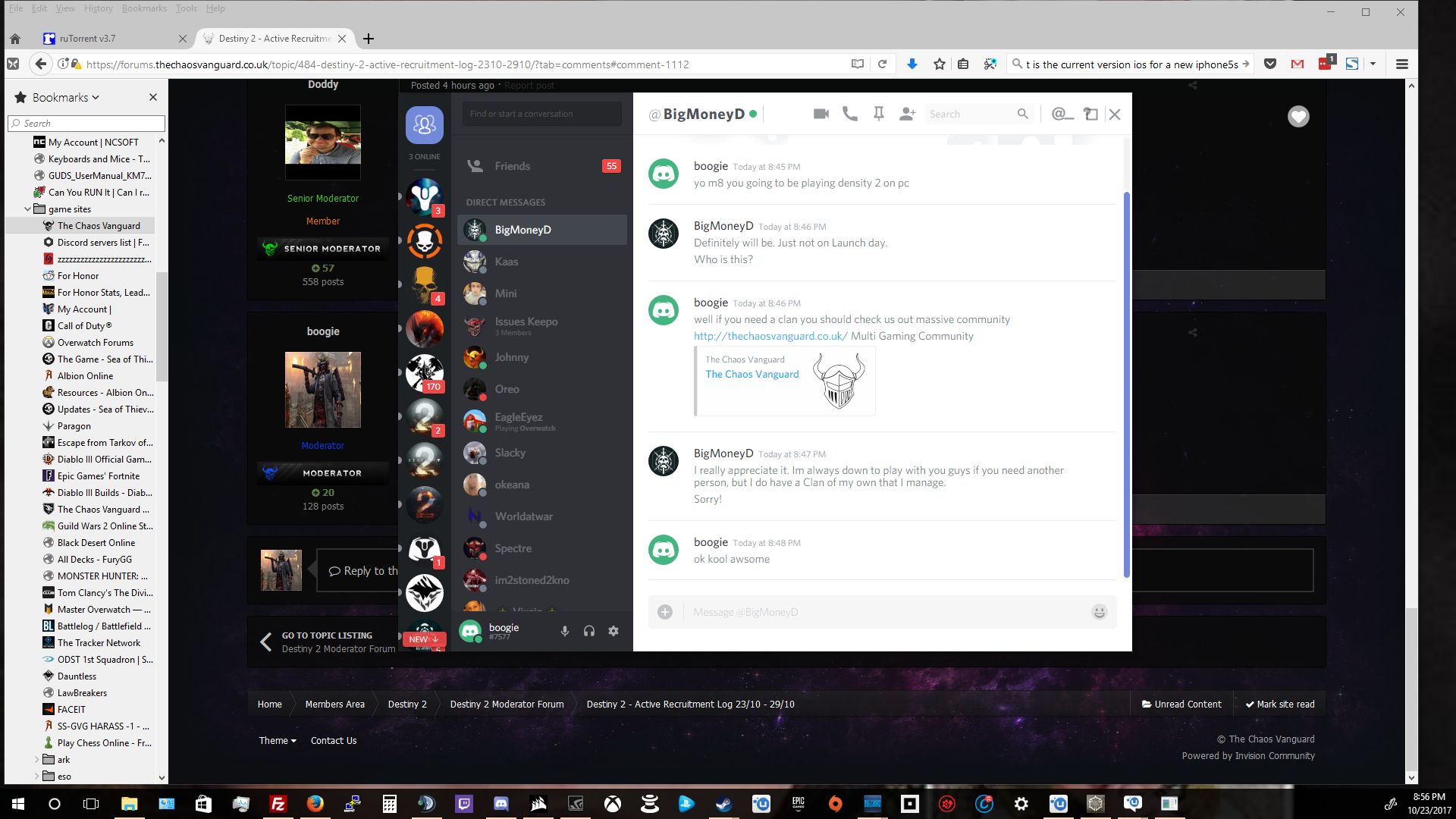Bookmark this page with the star icon
Screen dimensions: 1456x819
939,64
